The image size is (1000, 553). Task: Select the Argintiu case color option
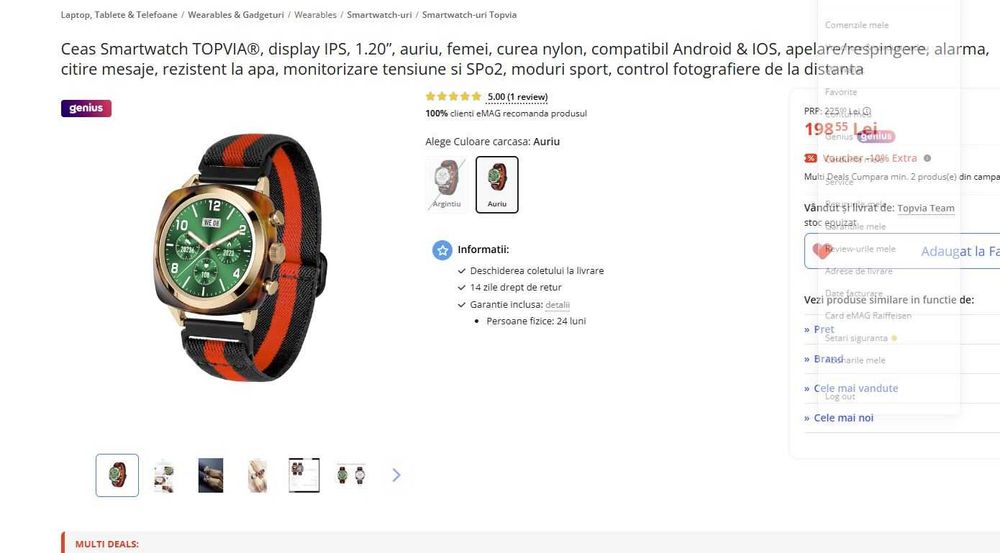tap(446, 184)
